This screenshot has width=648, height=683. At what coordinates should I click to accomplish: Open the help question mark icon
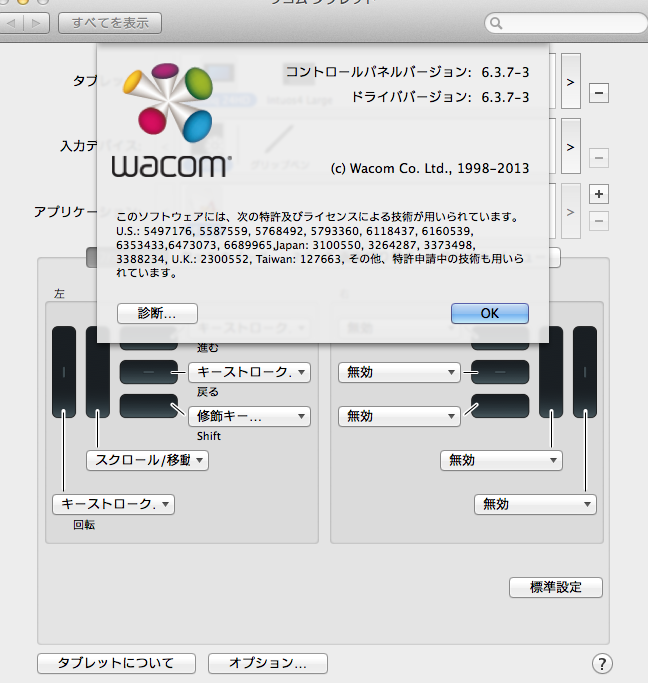[602, 664]
